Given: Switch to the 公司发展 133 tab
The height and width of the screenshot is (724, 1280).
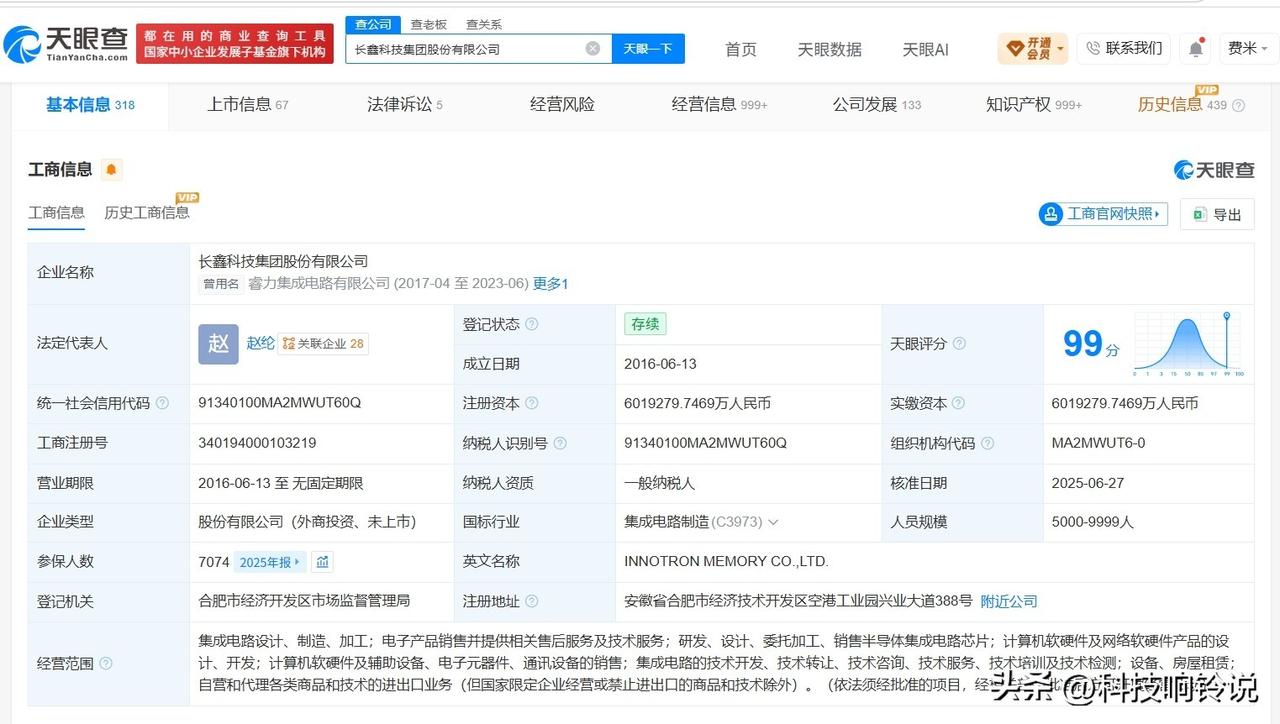Looking at the screenshot, I should pyautogui.click(x=877, y=104).
